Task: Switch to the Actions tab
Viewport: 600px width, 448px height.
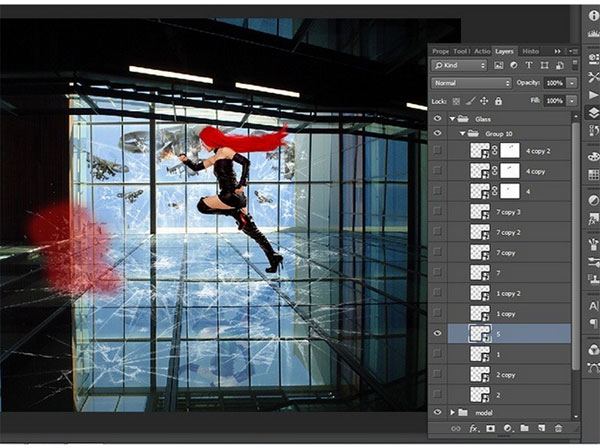Action: [482, 51]
